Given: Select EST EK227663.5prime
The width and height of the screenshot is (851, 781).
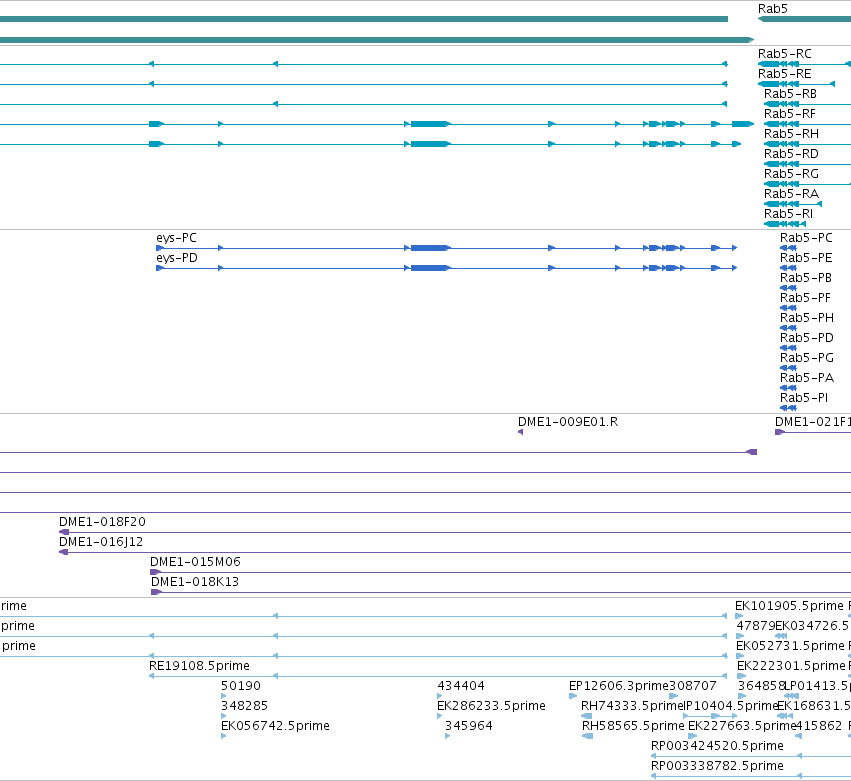Looking at the screenshot, I should point(742,726).
